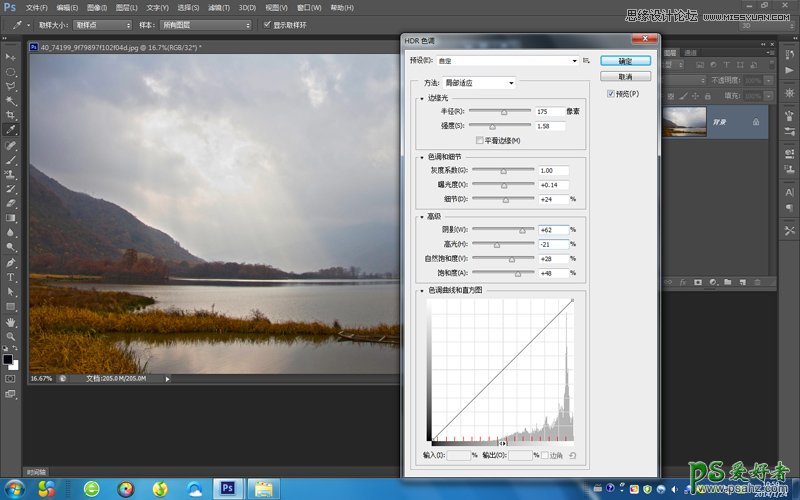The height and width of the screenshot is (500, 800).
Task: Select the Zoom magnifier tool
Action: pyautogui.click(x=11, y=337)
